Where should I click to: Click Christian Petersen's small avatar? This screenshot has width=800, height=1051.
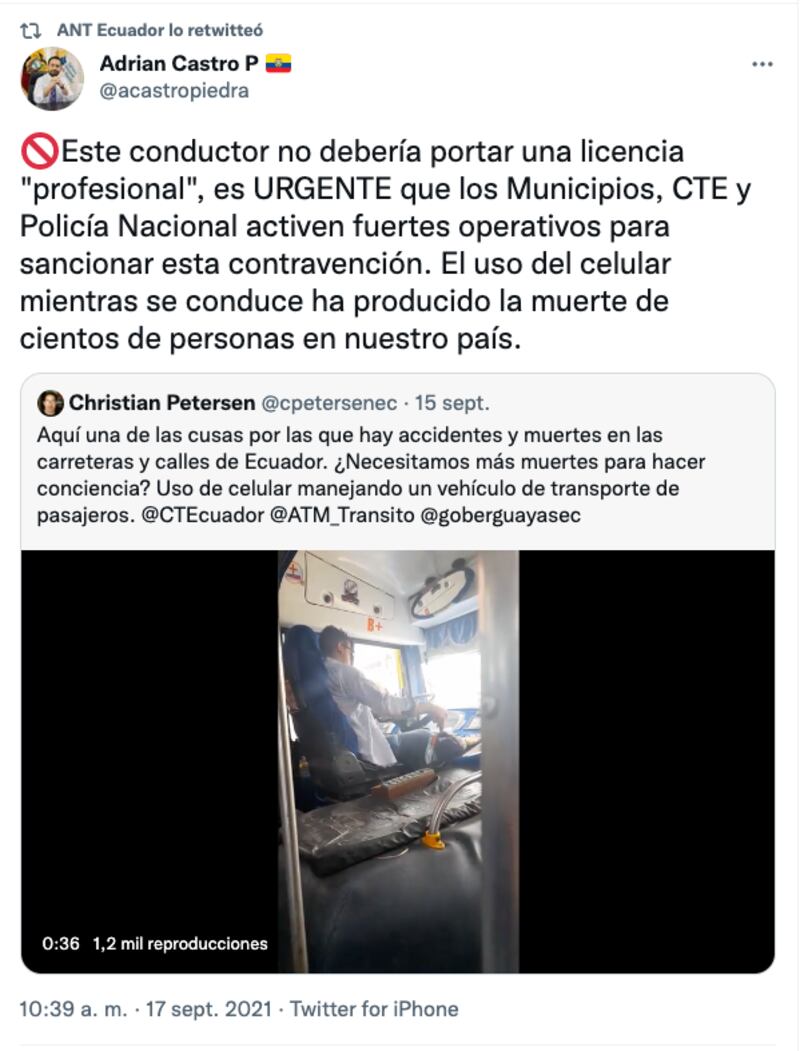point(50,403)
